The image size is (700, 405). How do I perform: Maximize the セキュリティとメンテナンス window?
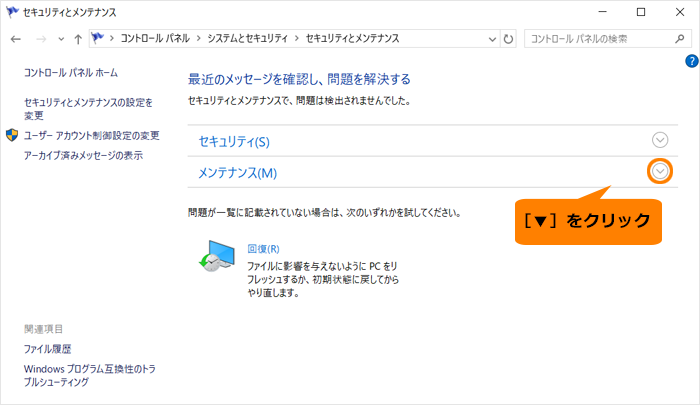[641, 12]
